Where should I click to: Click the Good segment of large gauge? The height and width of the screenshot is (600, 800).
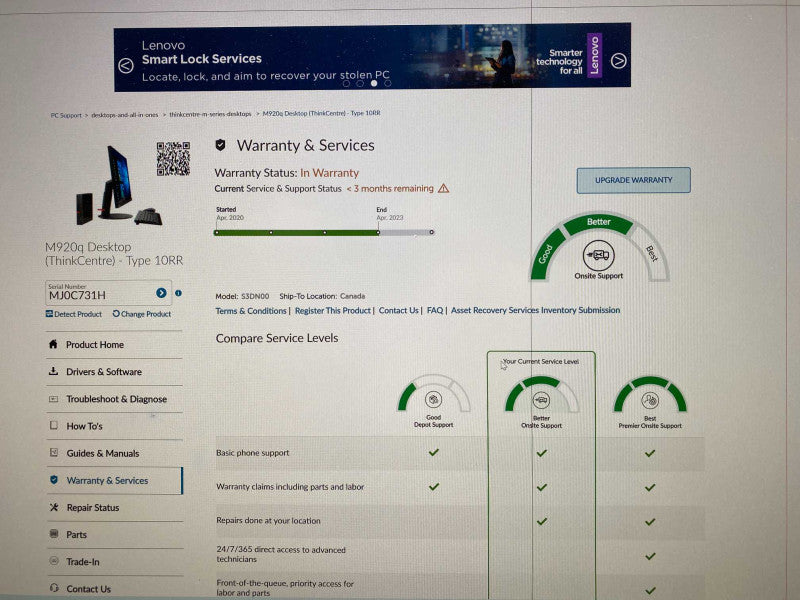coord(546,253)
